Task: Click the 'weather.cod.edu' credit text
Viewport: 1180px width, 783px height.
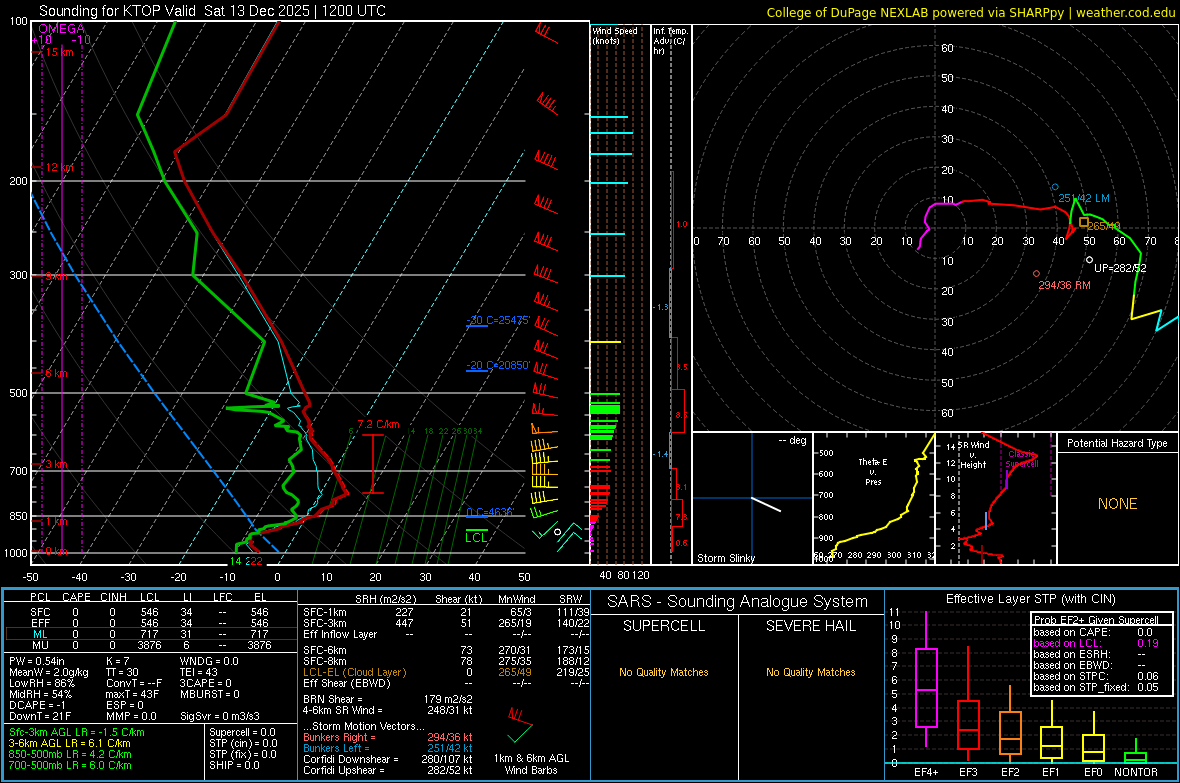Action: (x=1125, y=12)
